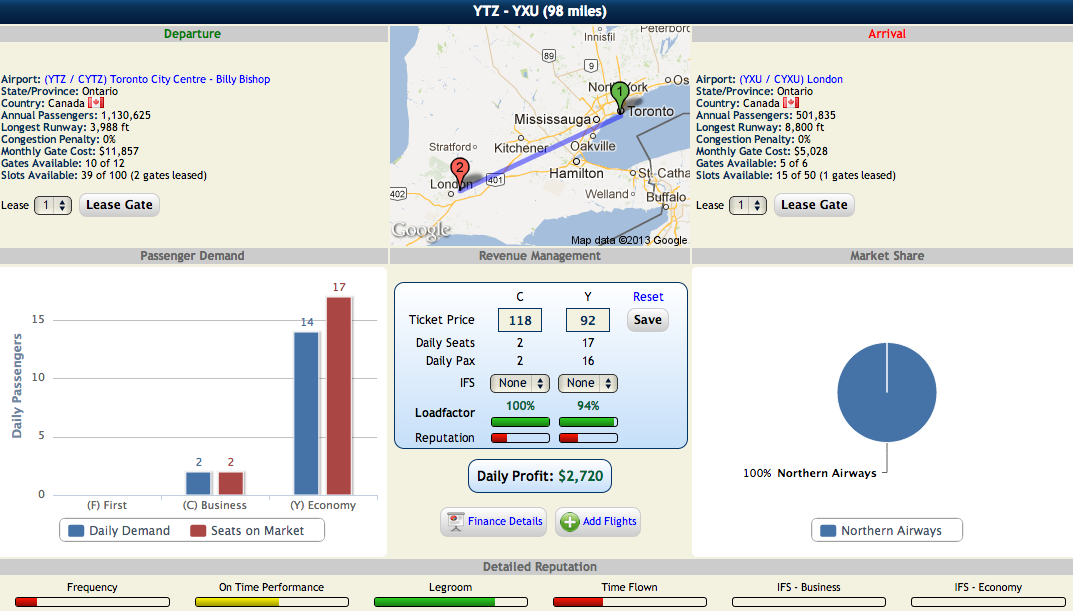The image size is (1073, 611).
Task: Click the Business seats on market bar
Action: (231, 483)
